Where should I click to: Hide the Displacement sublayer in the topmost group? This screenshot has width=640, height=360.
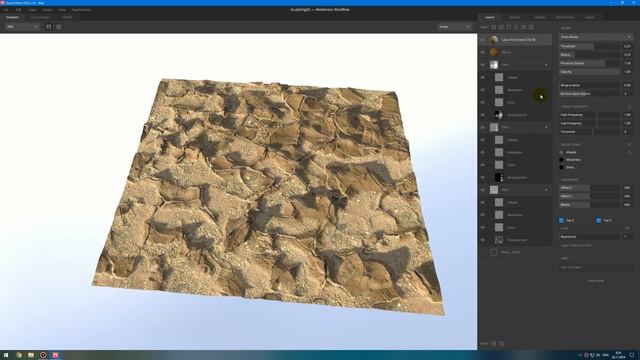click(482, 115)
